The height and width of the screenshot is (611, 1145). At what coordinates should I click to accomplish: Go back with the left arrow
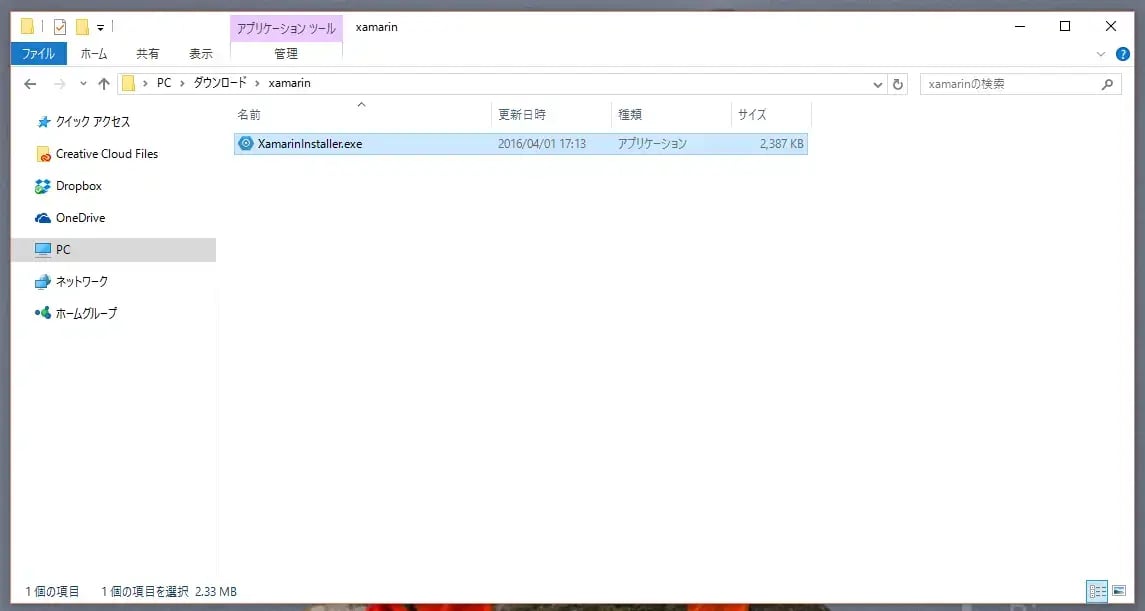pos(30,84)
